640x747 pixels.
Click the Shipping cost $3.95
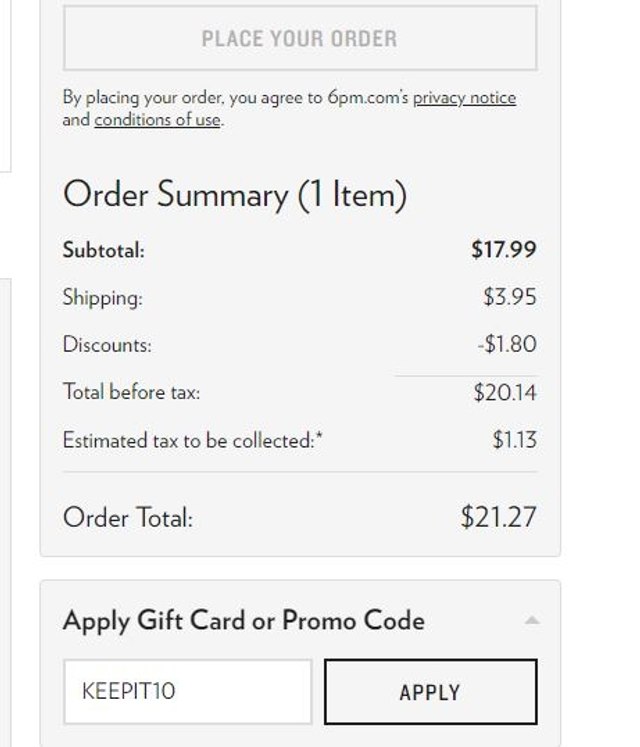(509, 296)
